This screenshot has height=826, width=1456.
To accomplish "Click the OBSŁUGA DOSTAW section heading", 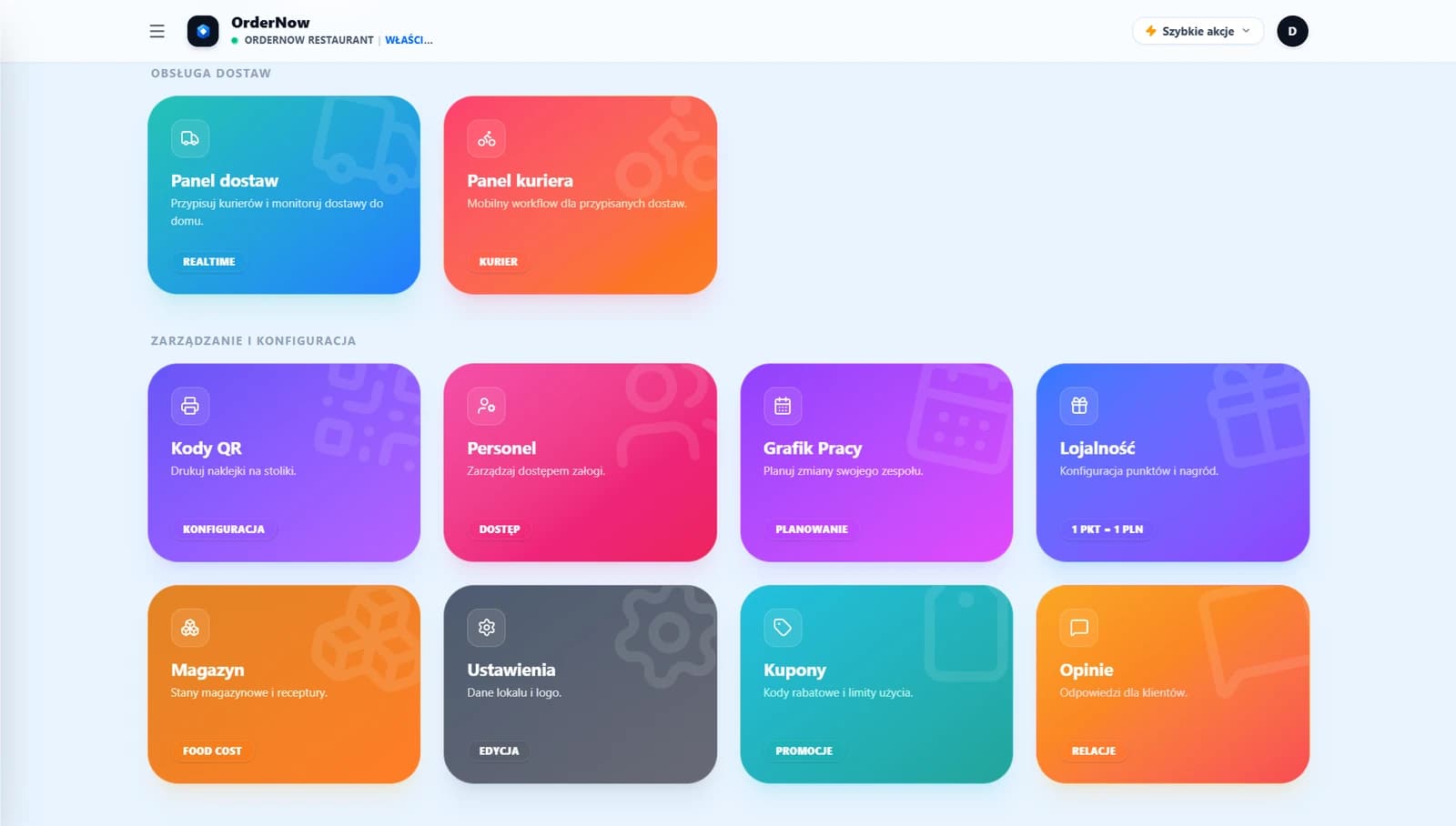I will [x=211, y=74].
